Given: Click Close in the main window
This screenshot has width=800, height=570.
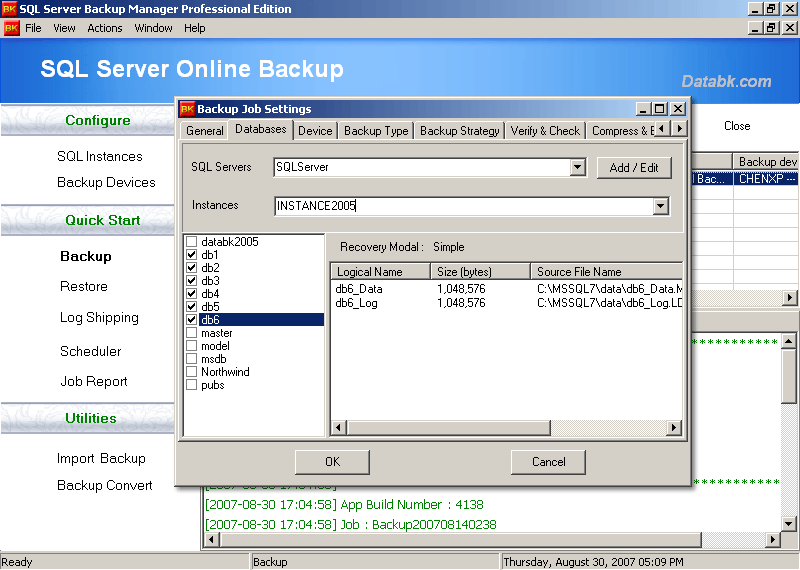Looking at the screenshot, I should [737, 126].
